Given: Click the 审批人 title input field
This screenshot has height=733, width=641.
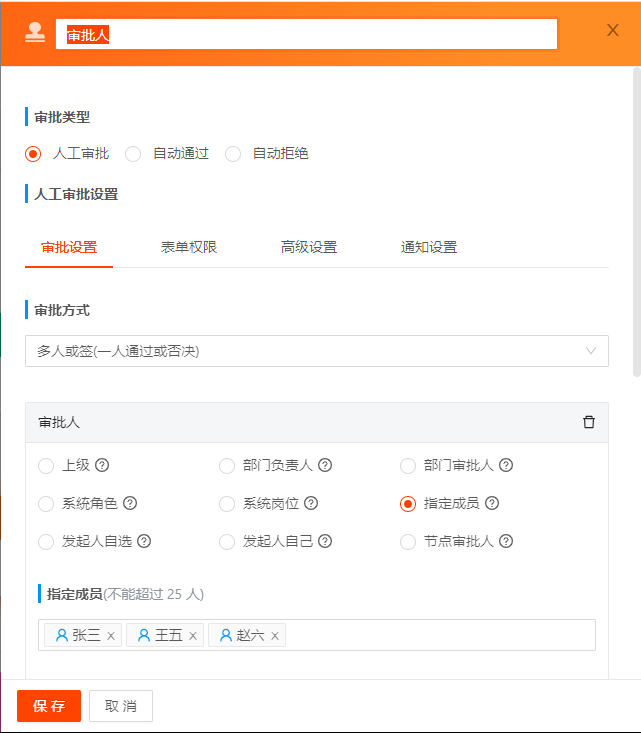Looking at the screenshot, I should [306, 34].
